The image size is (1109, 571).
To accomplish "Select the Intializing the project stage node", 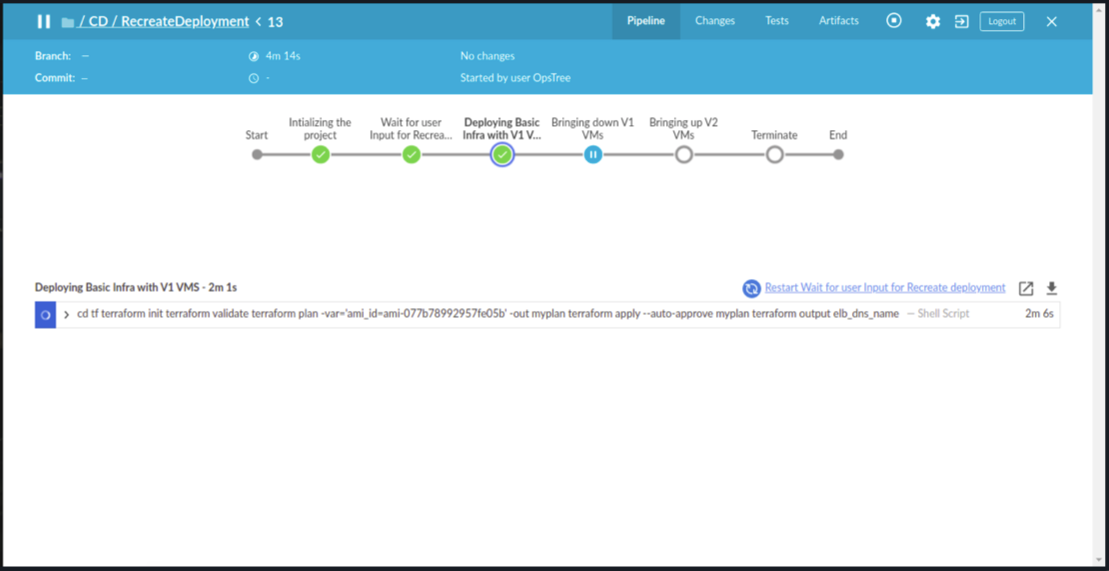I will (320, 155).
